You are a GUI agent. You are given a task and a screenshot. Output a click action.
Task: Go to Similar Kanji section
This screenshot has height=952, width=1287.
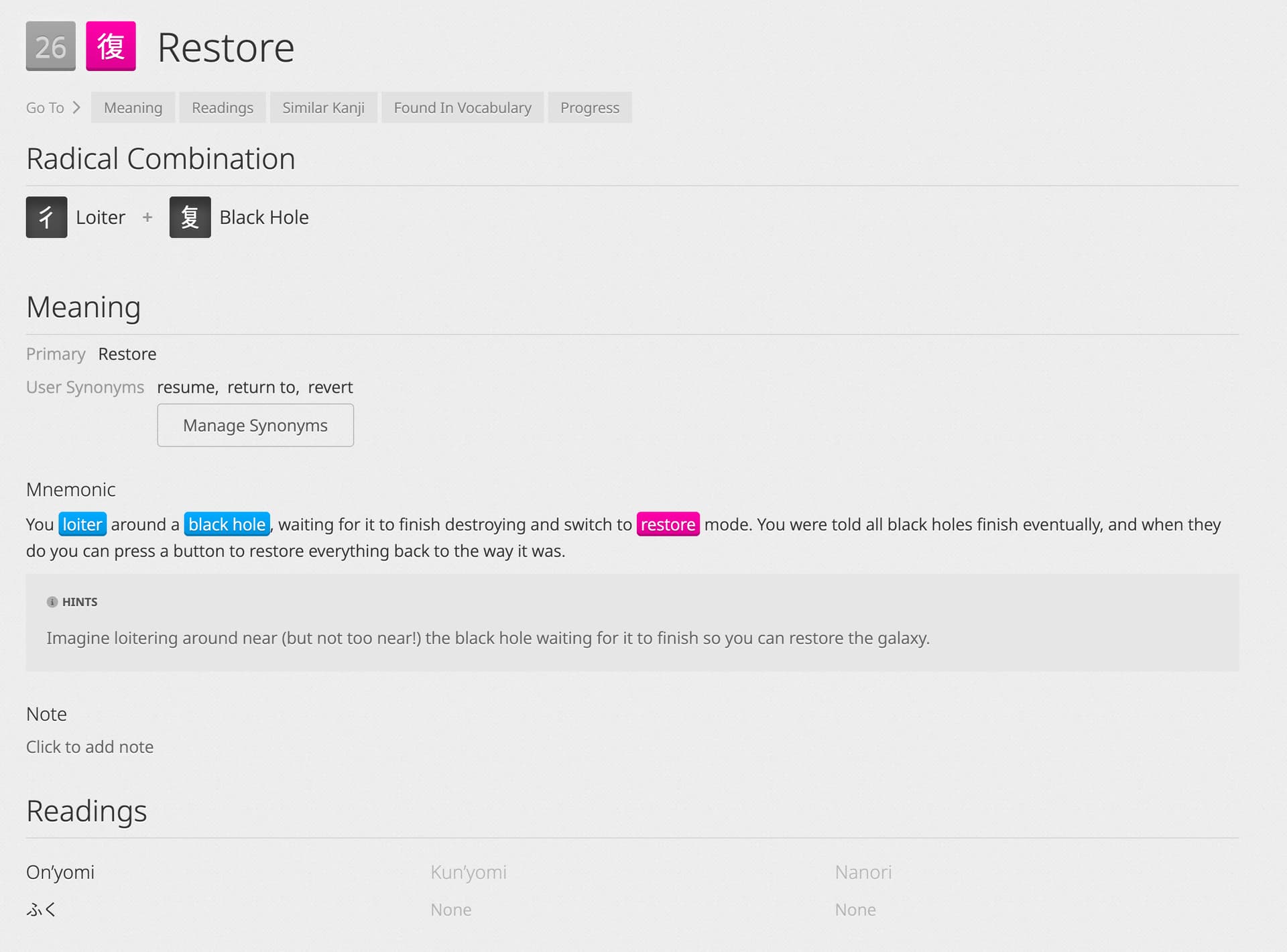pyautogui.click(x=323, y=107)
